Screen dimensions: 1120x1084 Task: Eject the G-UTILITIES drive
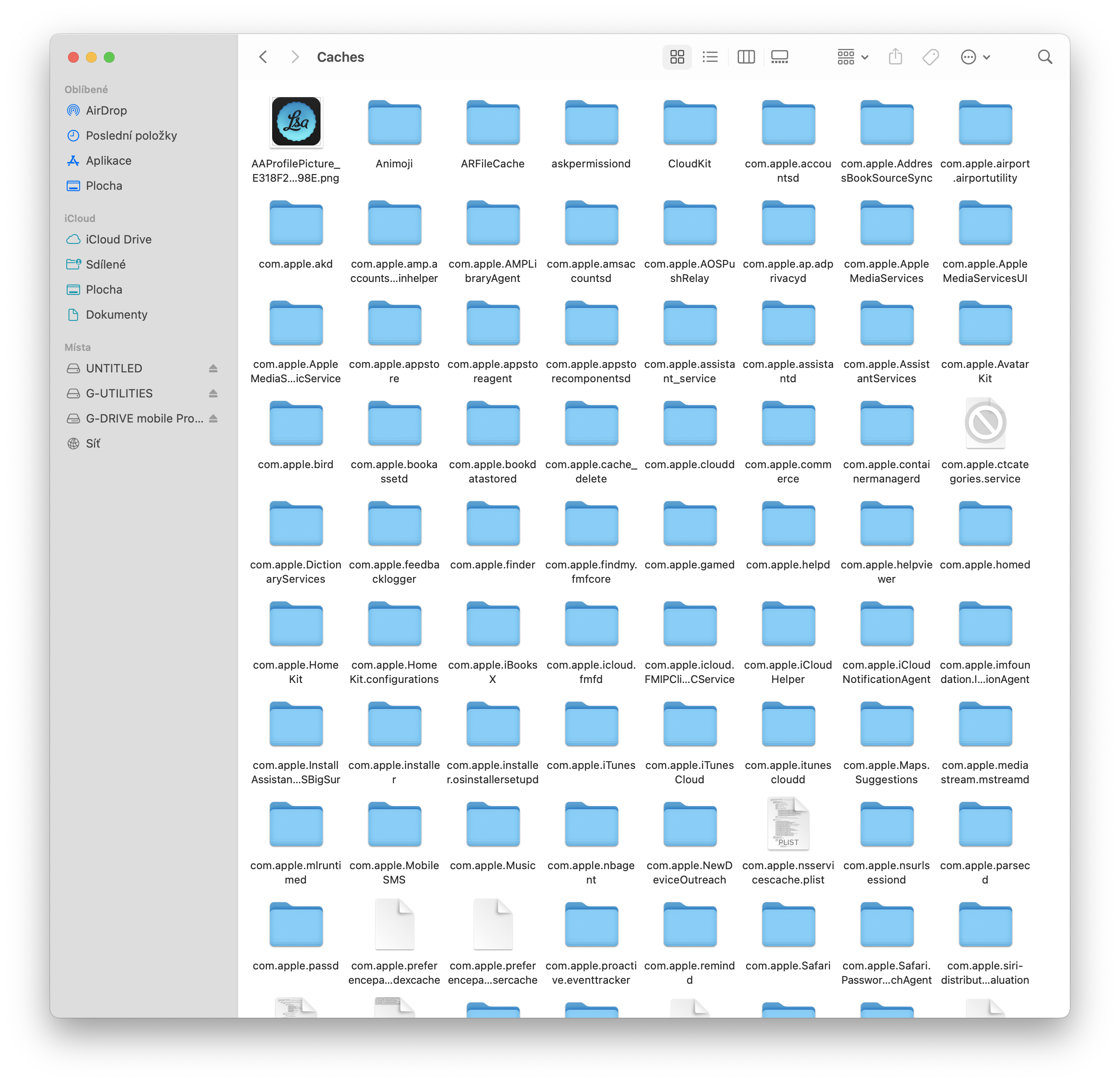213,394
